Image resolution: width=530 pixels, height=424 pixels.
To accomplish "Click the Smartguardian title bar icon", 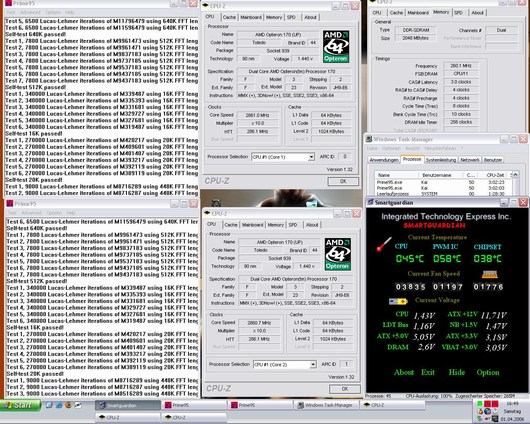I will pyautogui.click(x=370, y=202).
